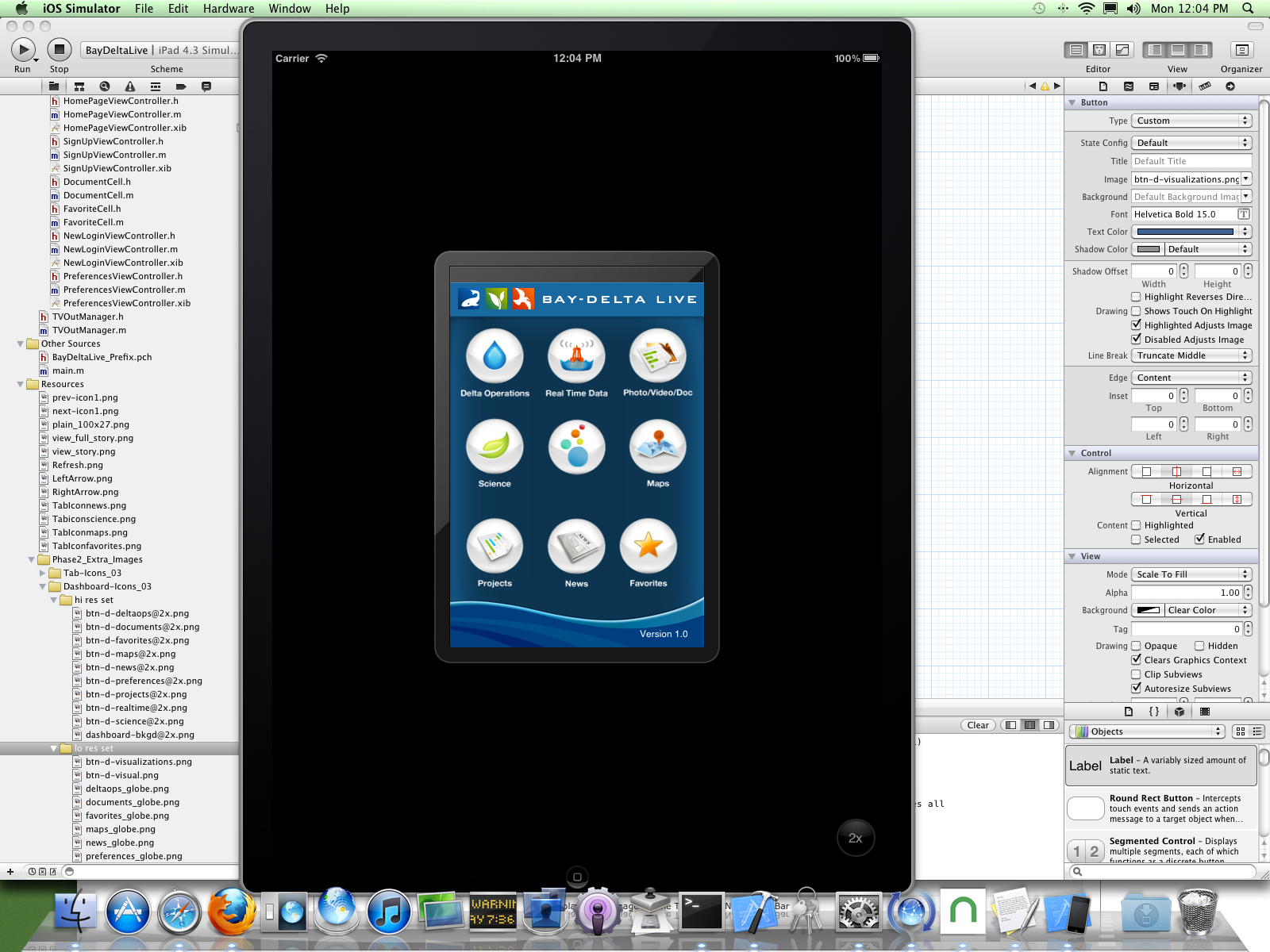This screenshot has height=952, width=1270.
Task: Uncheck the Enabled checkbox
Action: point(1199,539)
